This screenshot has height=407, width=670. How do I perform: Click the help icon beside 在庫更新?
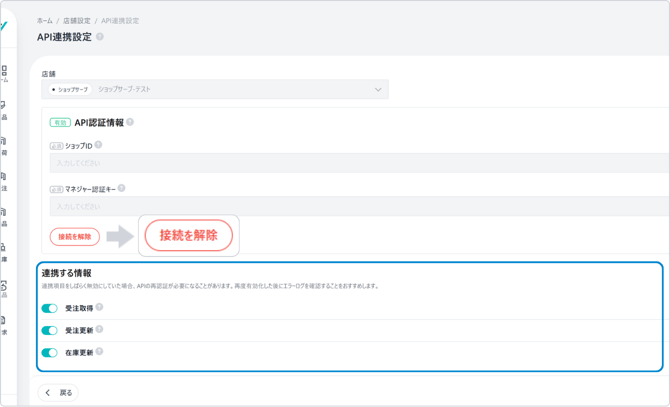click(x=99, y=352)
